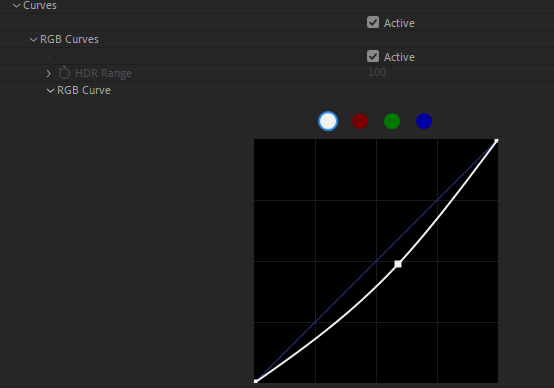Select the bottom-left curve start point

256,381
